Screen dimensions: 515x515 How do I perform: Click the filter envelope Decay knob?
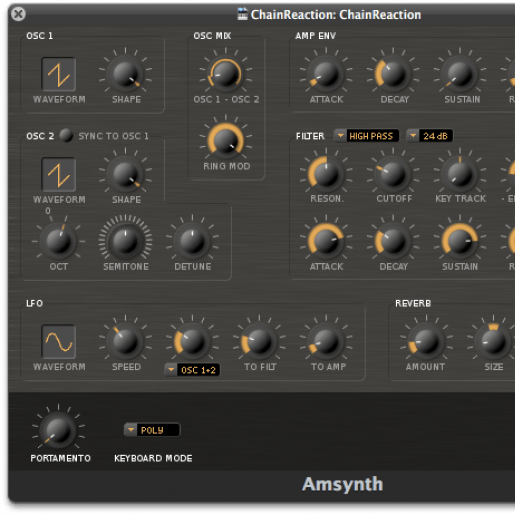point(393,241)
